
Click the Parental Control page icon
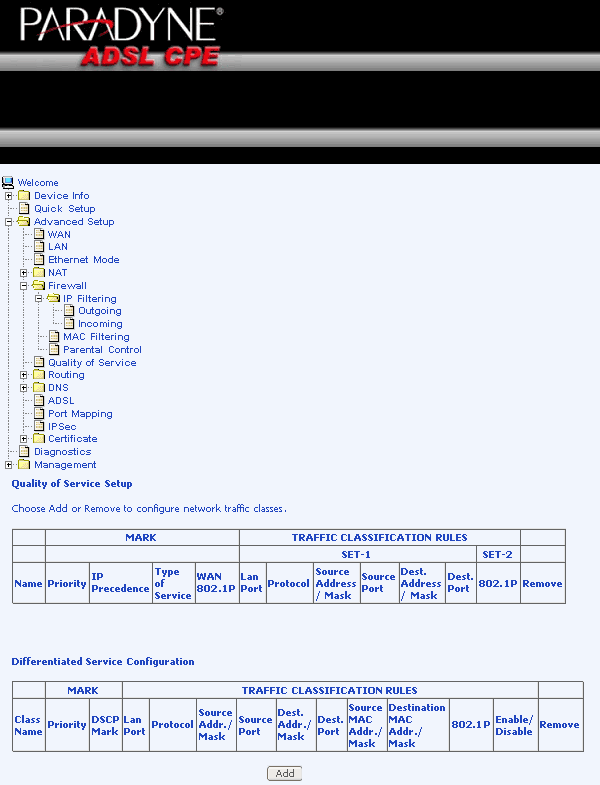click(54, 349)
